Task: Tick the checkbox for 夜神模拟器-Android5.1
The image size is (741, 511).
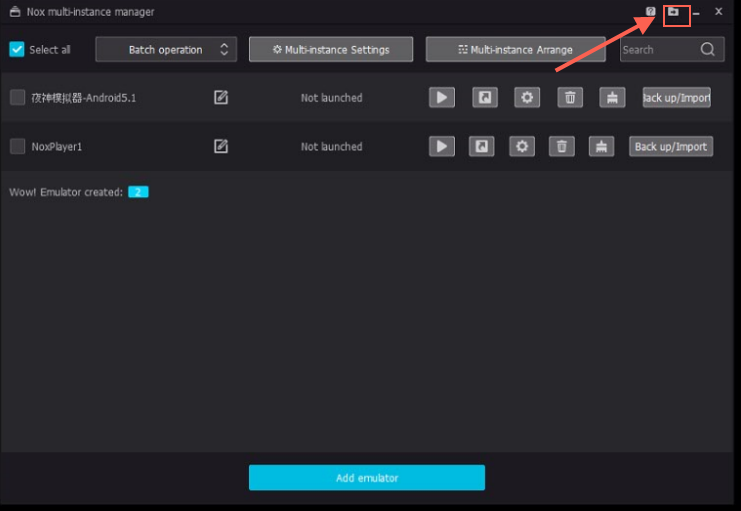Action: coord(17,97)
